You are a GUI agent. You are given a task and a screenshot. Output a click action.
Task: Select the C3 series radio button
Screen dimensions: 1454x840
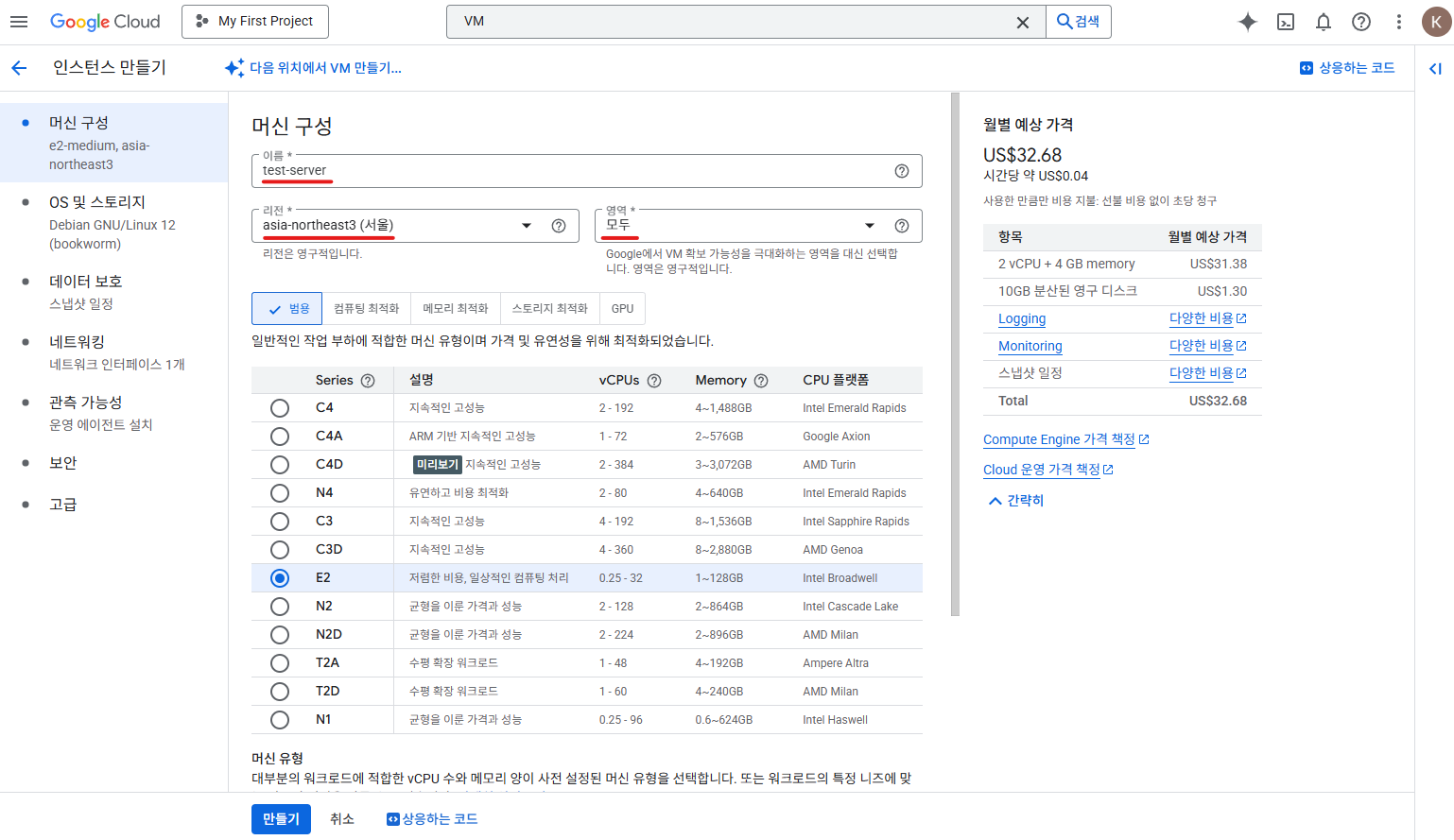point(280,522)
